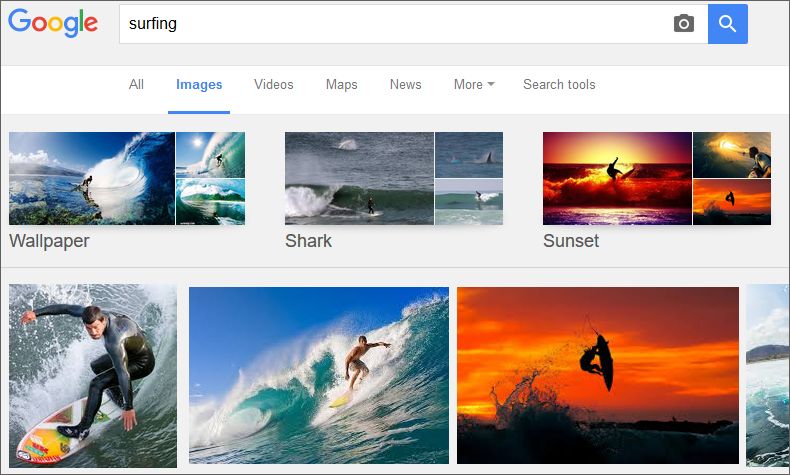Click the camera search-by-image icon
790x475 pixels.
tap(684, 24)
